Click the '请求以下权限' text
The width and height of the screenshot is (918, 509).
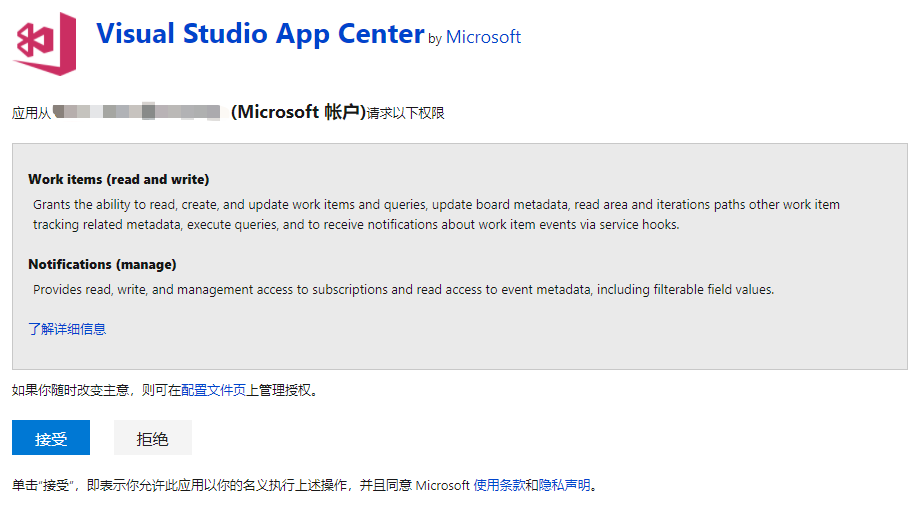point(406,113)
